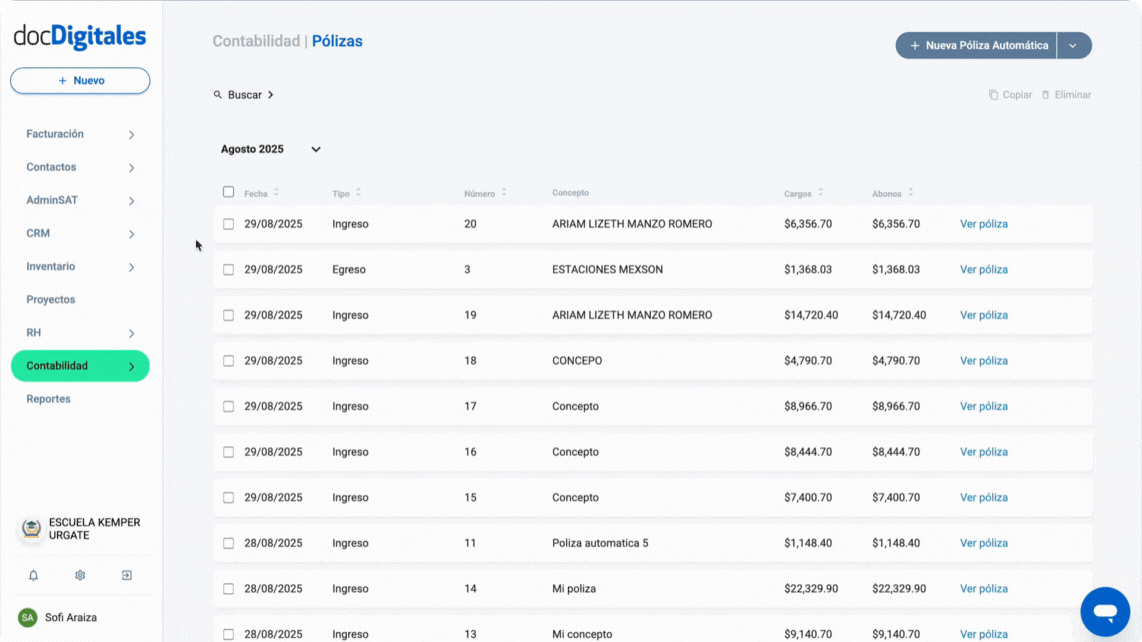Open Ver póliza for número 20
The height and width of the screenshot is (642, 1142).
pos(983,224)
